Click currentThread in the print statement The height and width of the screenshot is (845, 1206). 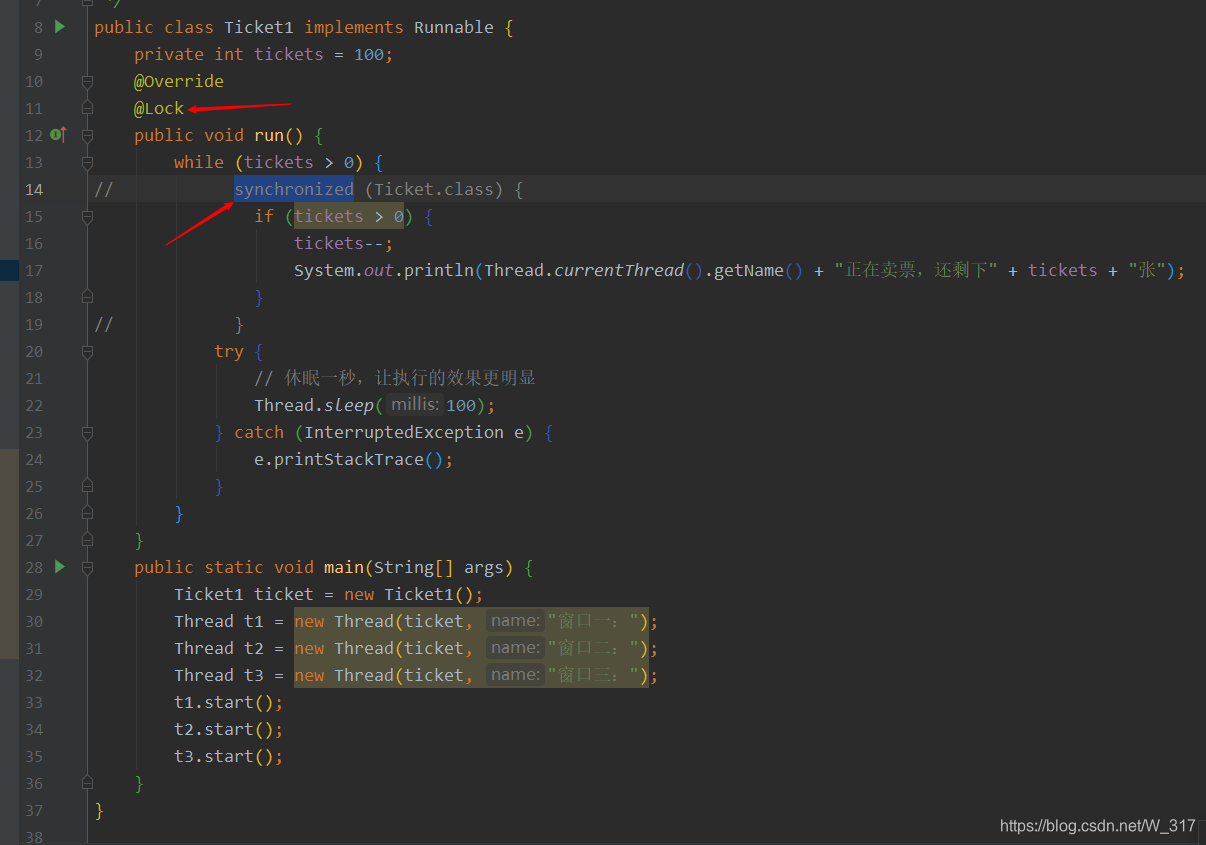point(619,270)
